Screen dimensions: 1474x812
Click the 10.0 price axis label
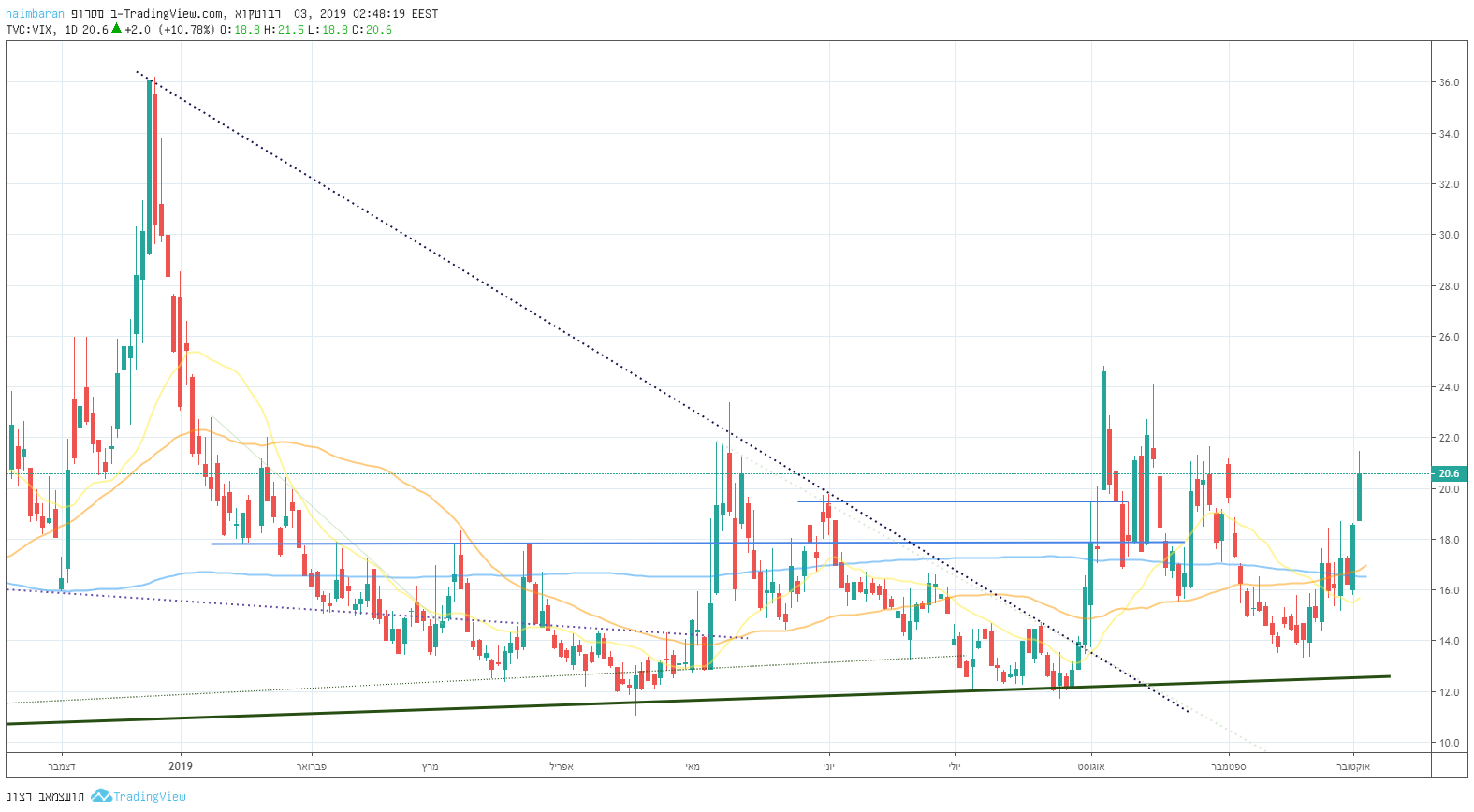click(1449, 744)
